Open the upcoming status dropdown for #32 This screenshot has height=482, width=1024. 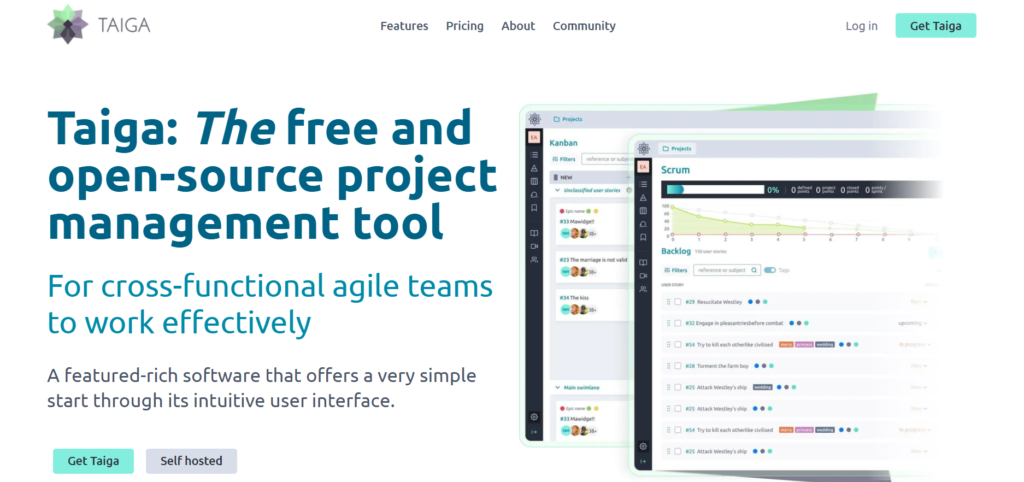coord(913,323)
